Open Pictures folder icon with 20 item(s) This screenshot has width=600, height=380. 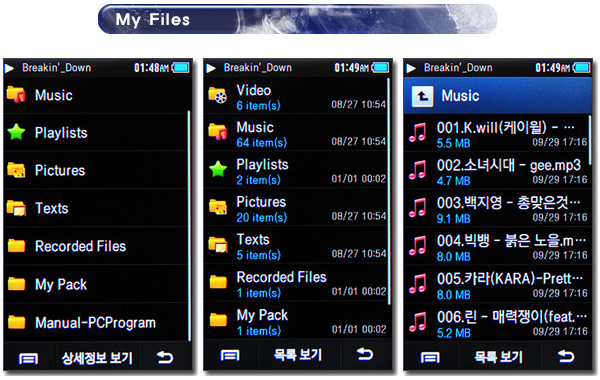click(218, 207)
